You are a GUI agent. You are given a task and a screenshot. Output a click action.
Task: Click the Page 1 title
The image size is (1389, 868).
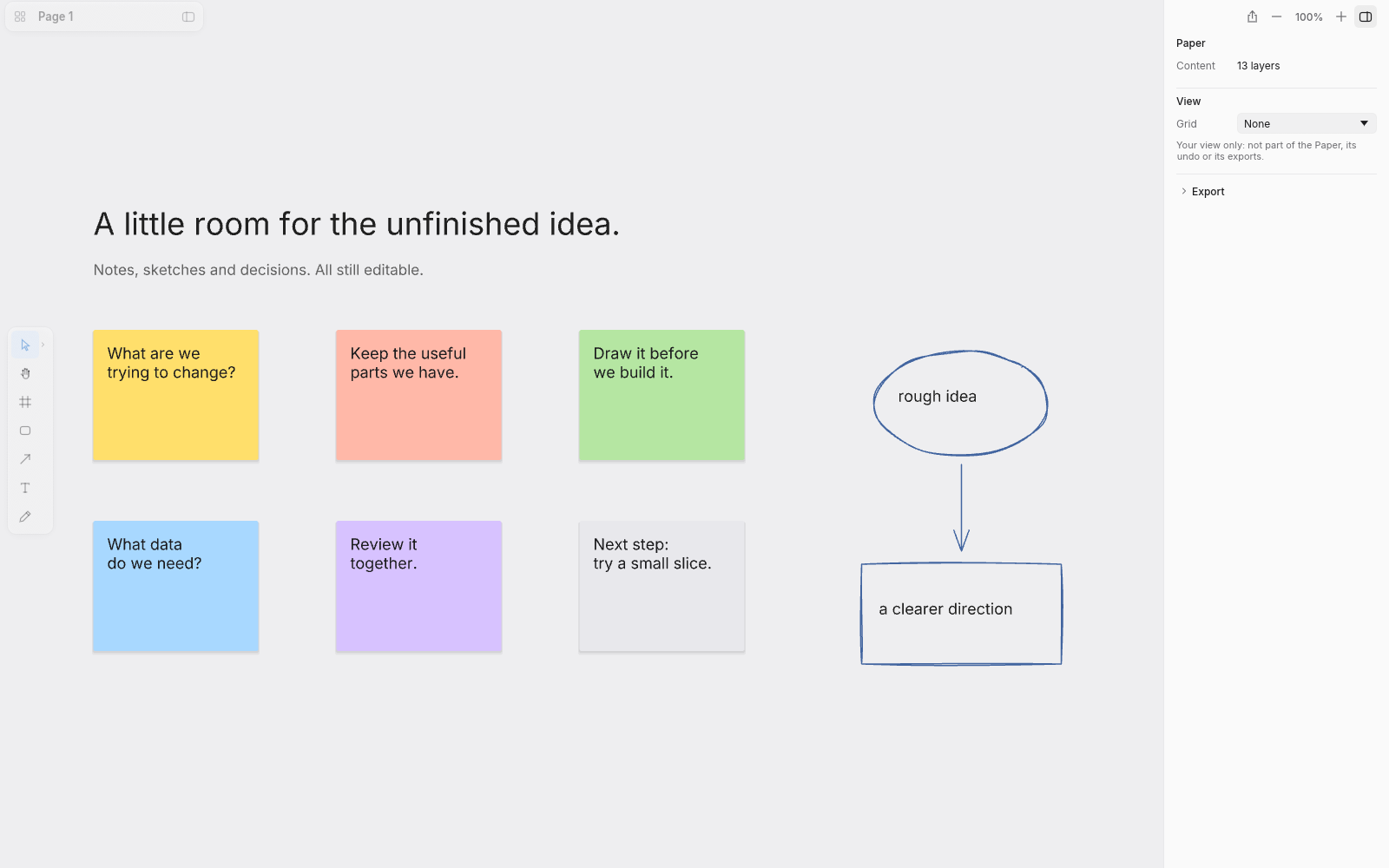coord(56,16)
